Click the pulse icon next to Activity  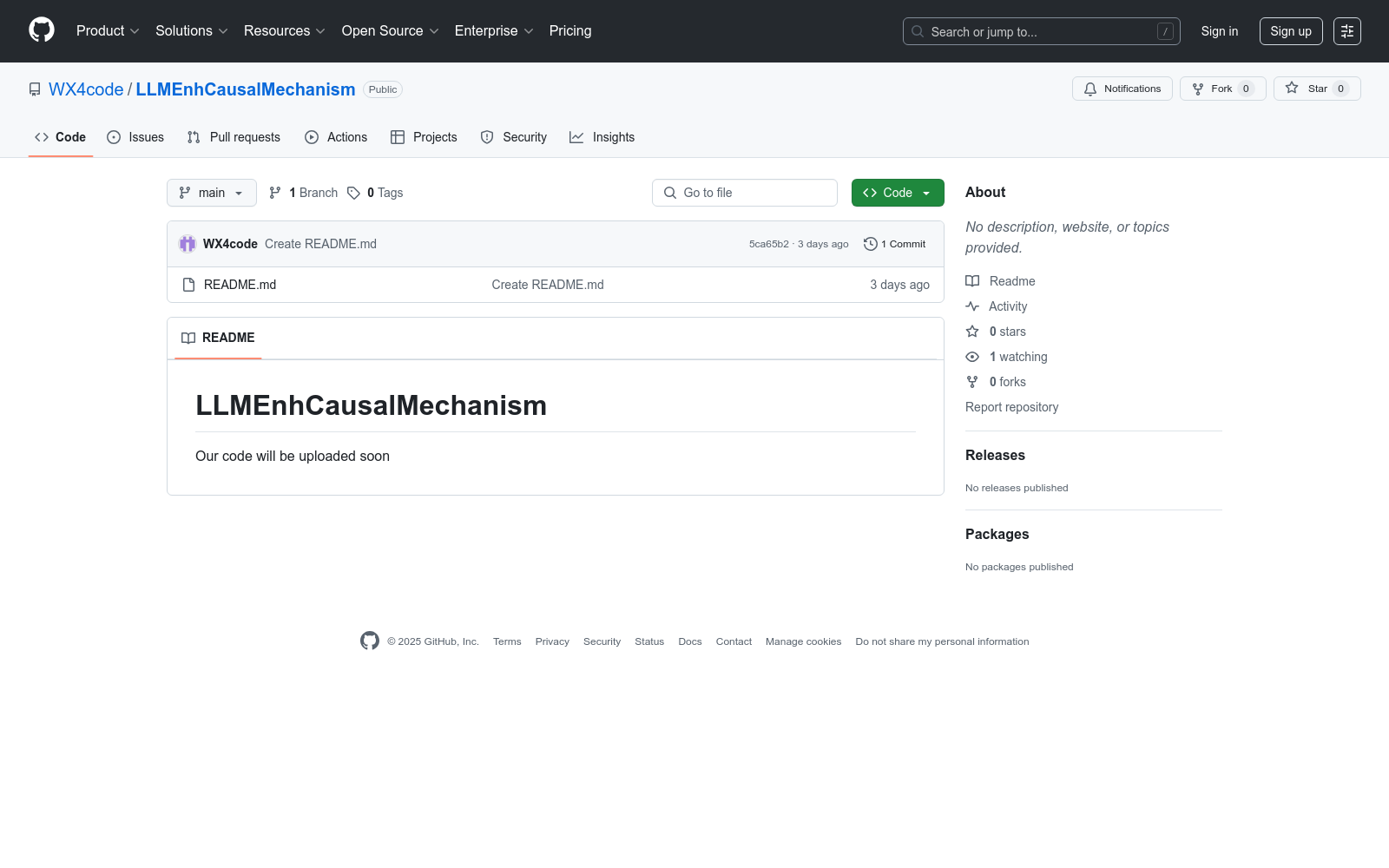coord(972,306)
